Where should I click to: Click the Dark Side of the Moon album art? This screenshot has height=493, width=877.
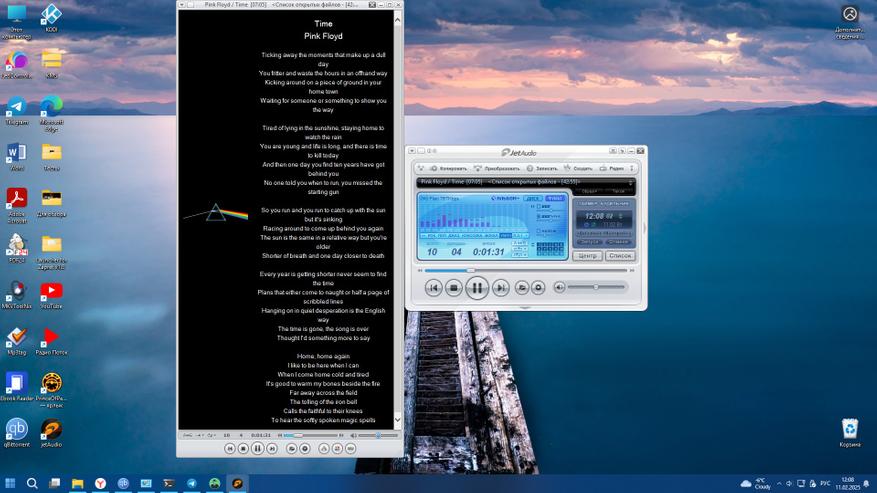(216, 213)
